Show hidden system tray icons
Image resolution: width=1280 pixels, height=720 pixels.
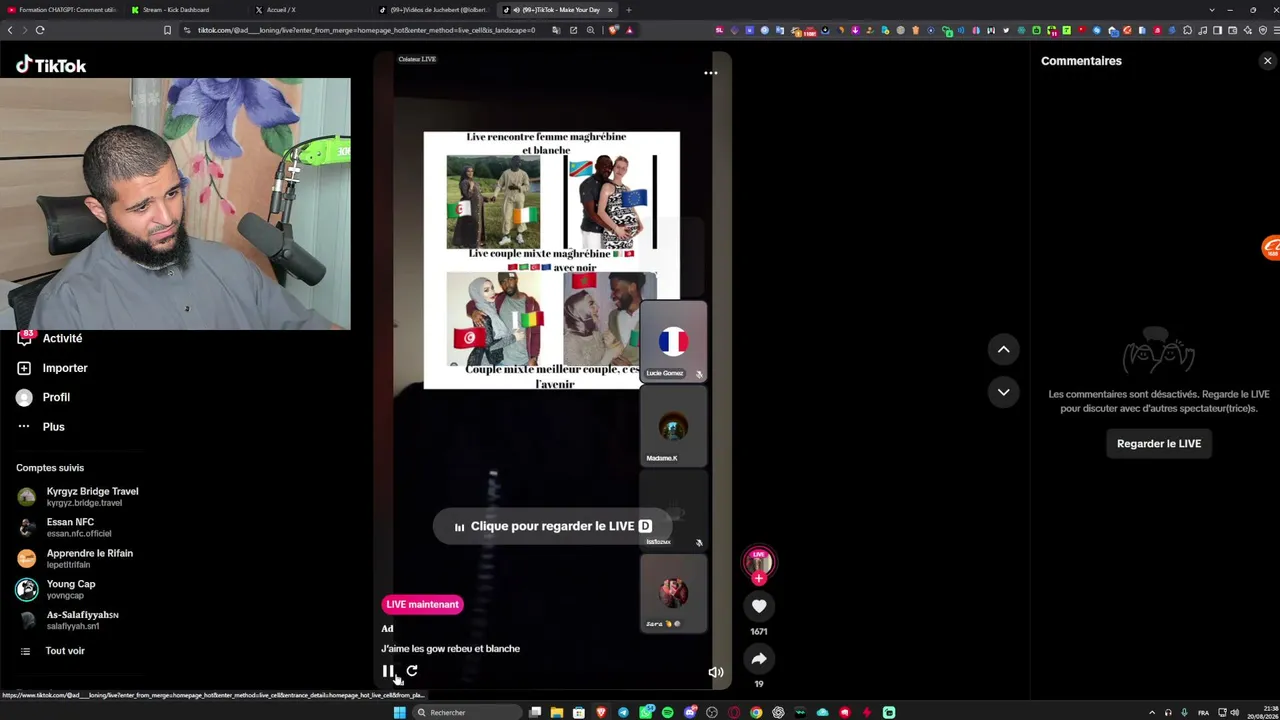point(1152,712)
